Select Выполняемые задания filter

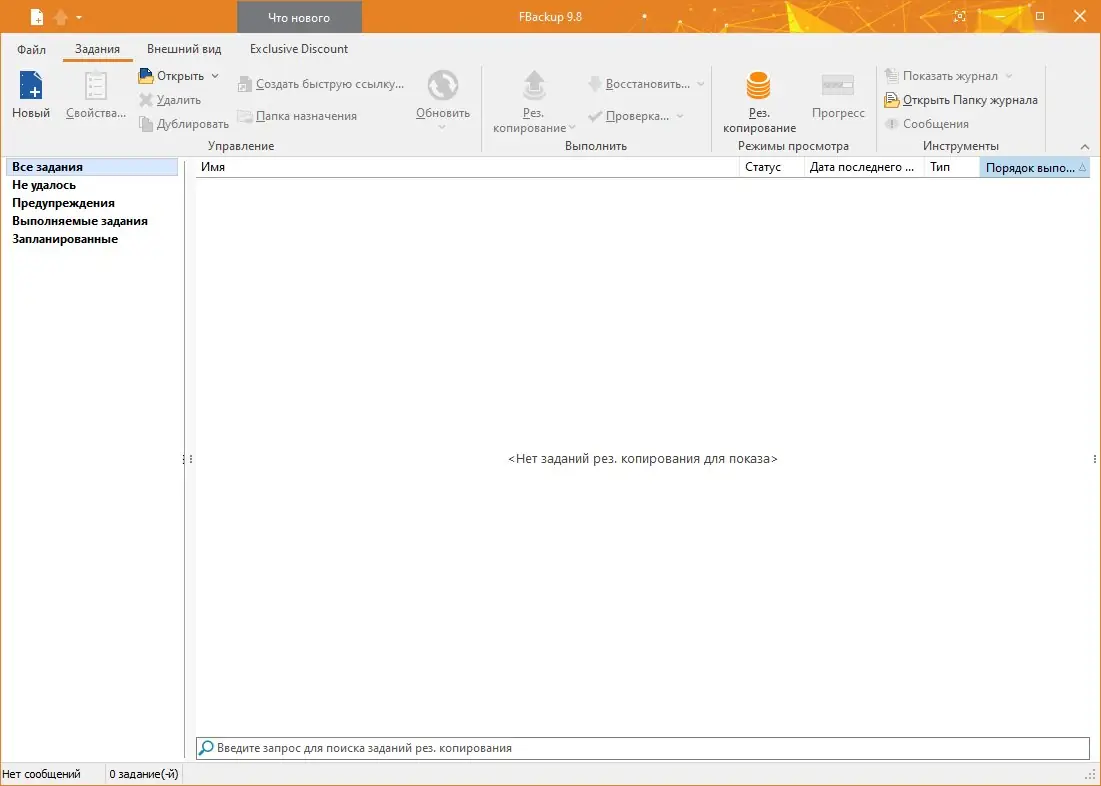79,221
